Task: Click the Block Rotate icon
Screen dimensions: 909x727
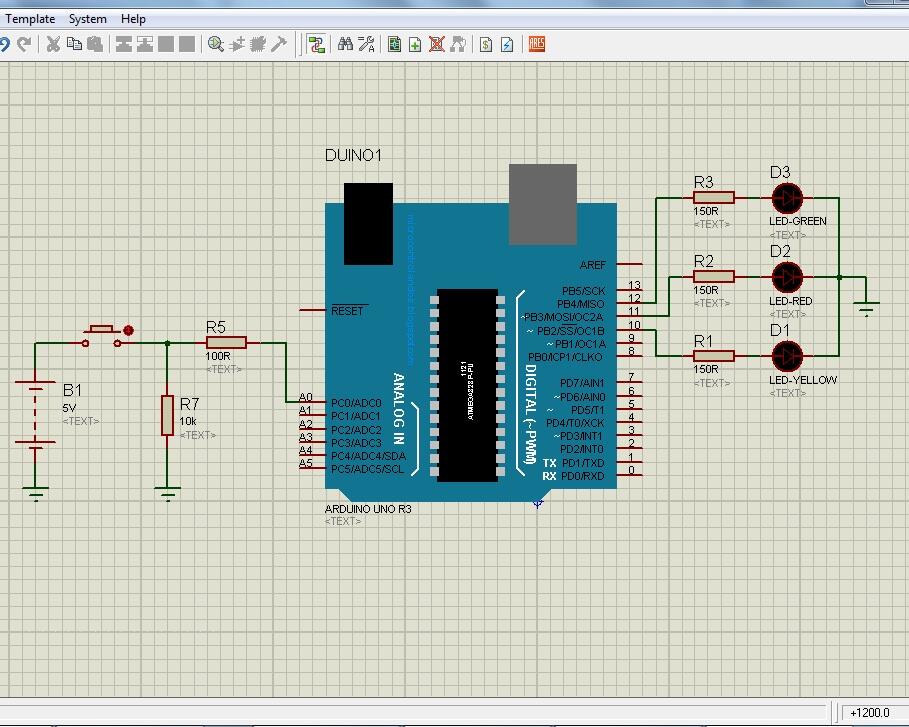Action: tap(166, 44)
